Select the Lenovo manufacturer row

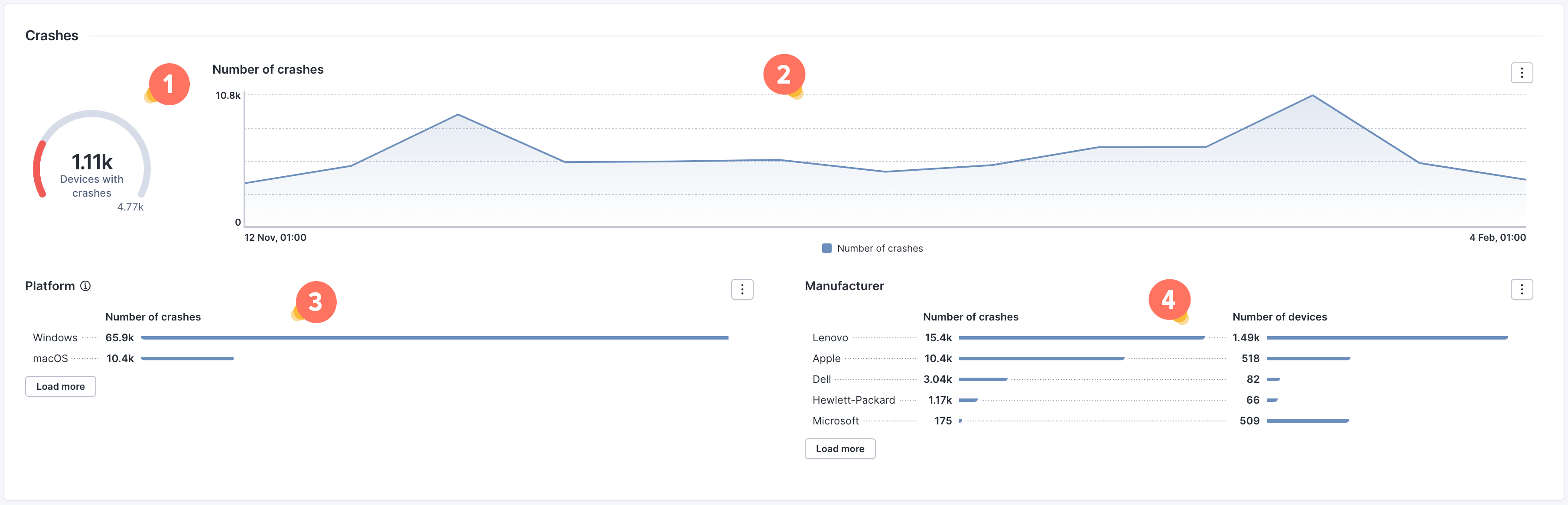tap(830, 338)
